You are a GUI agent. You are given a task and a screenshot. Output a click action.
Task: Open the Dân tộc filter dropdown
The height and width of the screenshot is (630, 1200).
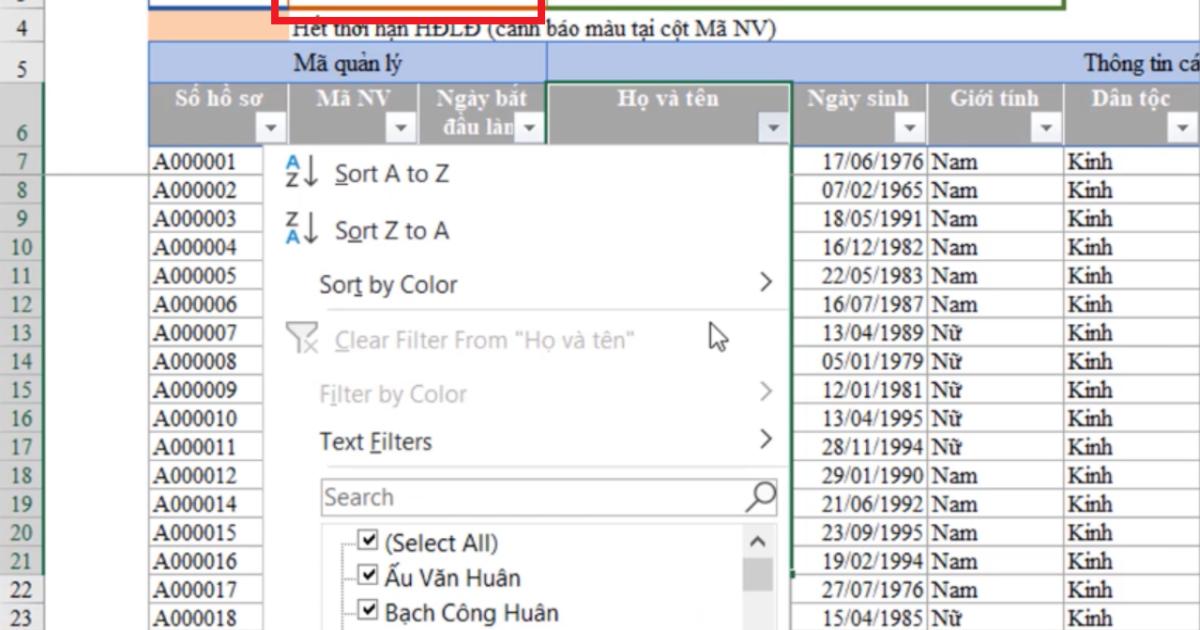coord(1180,127)
